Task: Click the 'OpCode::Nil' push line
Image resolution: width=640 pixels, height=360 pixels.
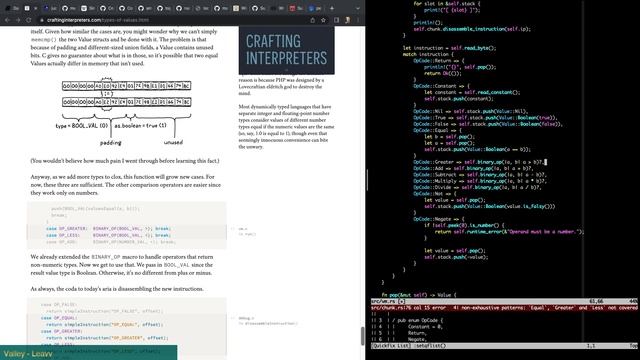Action: [x=471, y=111]
